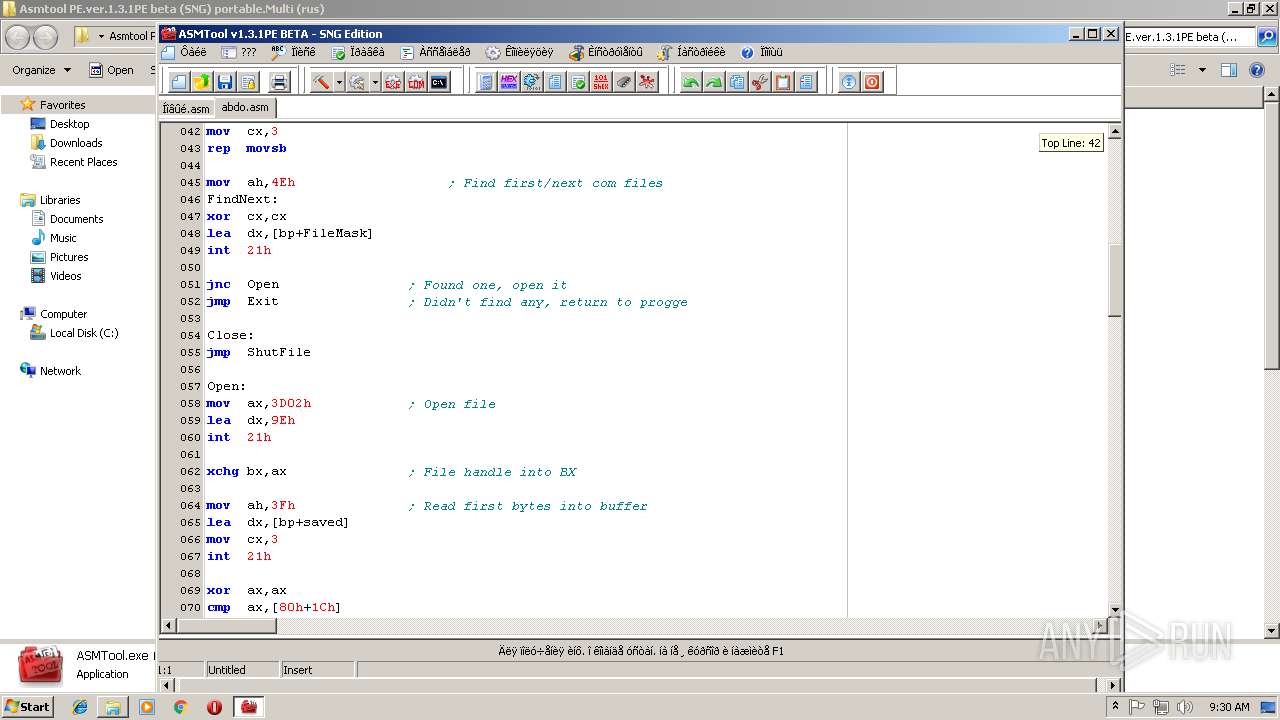The height and width of the screenshot is (720, 1280).
Task: Select Favorites in Explorer navigation pane
Action: (x=53, y=104)
